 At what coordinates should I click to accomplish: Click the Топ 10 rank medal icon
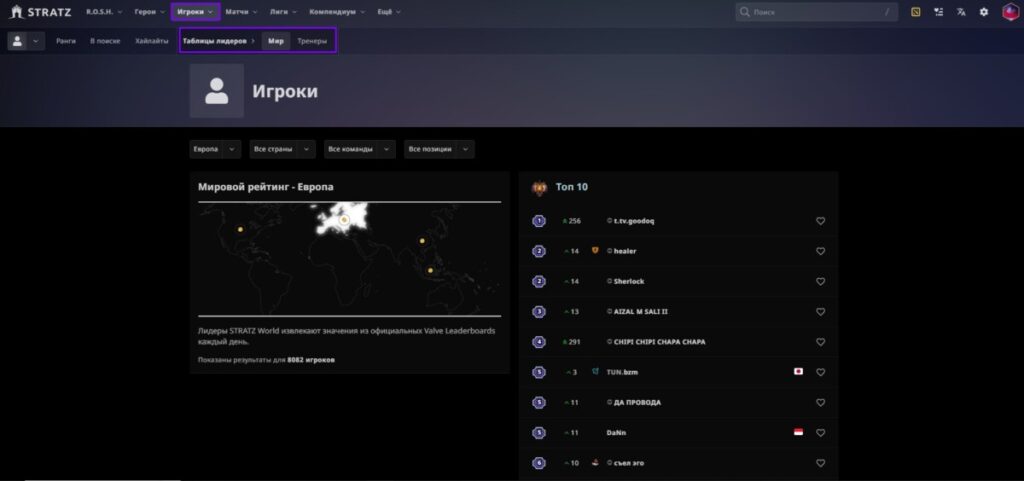click(x=539, y=188)
